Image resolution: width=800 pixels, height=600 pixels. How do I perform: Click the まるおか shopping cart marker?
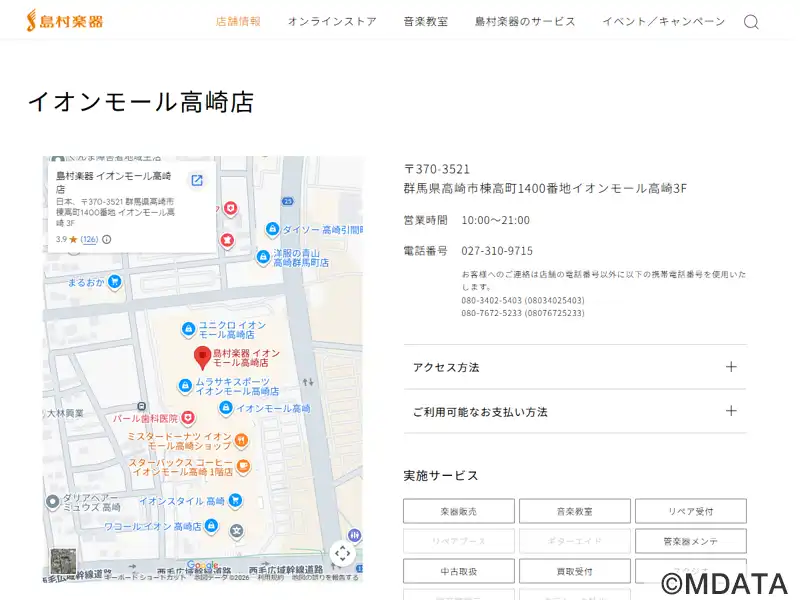click(x=115, y=282)
